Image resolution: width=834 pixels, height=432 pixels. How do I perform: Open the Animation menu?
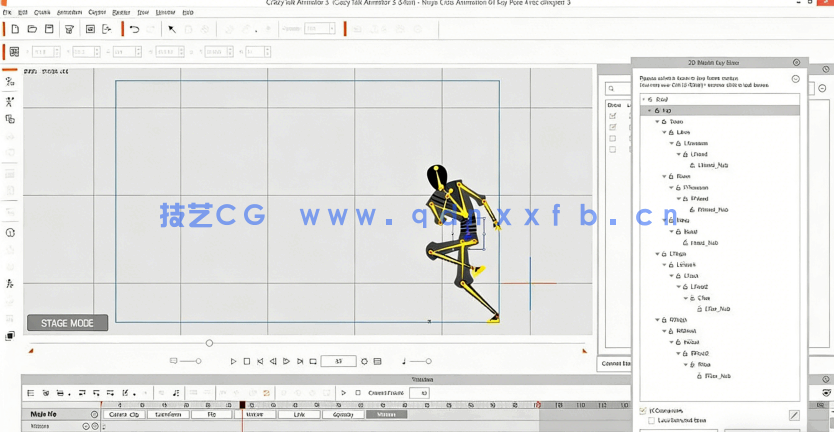(x=70, y=12)
